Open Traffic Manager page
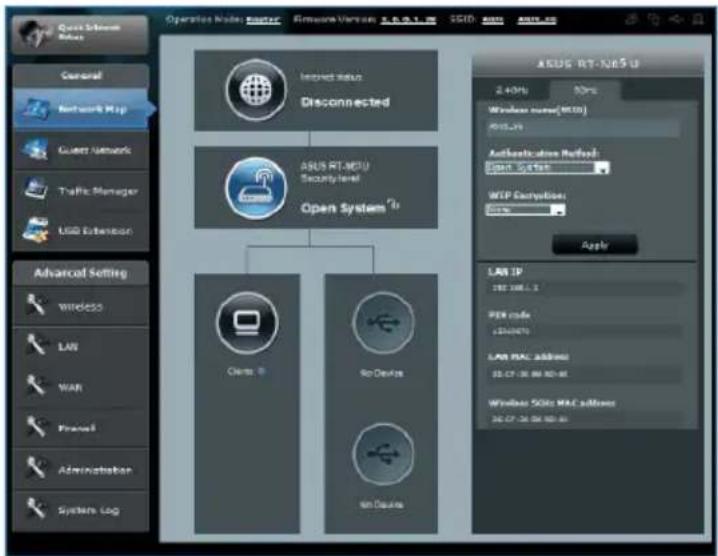Screen dimensions: 718x556 pyautogui.click(x=82, y=191)
